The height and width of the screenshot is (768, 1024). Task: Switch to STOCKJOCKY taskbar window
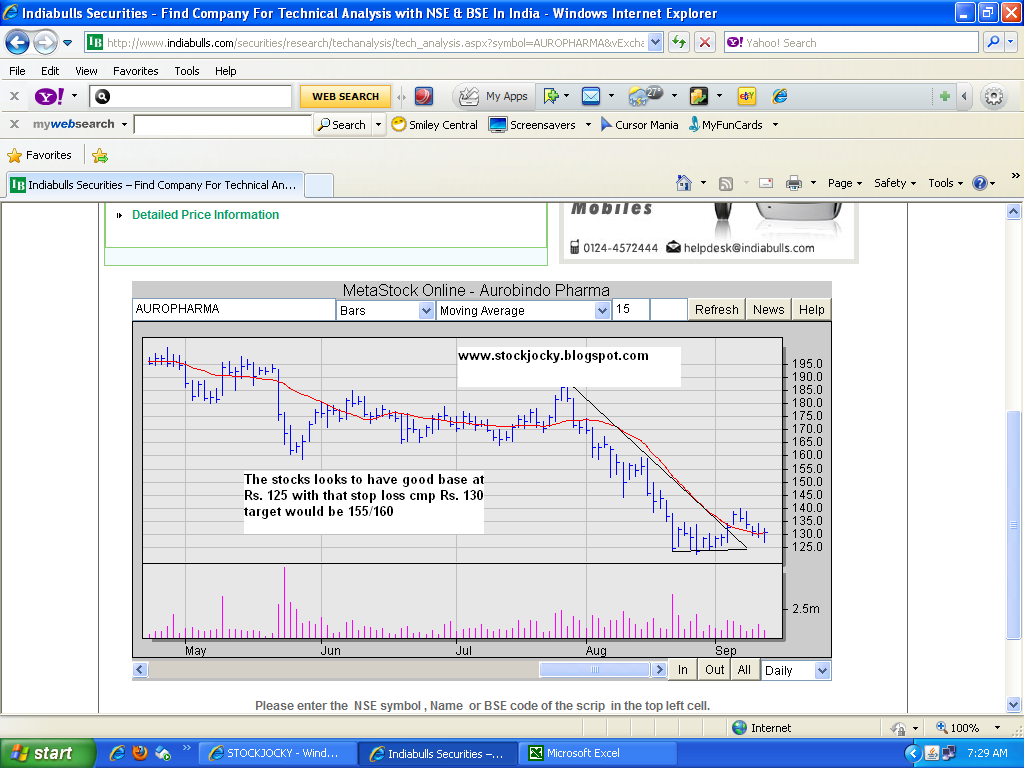276,753
